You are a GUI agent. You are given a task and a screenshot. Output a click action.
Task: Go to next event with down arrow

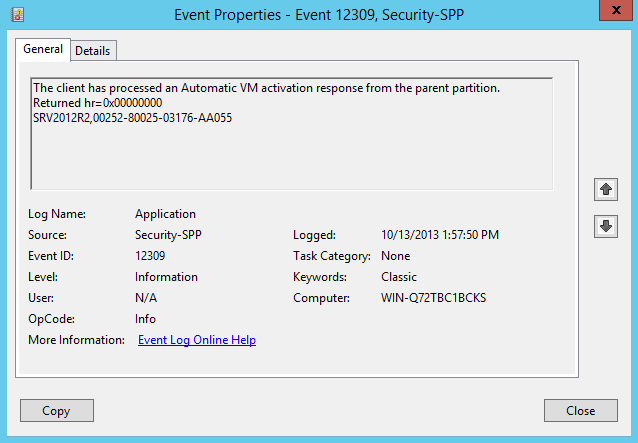(605, 226)
